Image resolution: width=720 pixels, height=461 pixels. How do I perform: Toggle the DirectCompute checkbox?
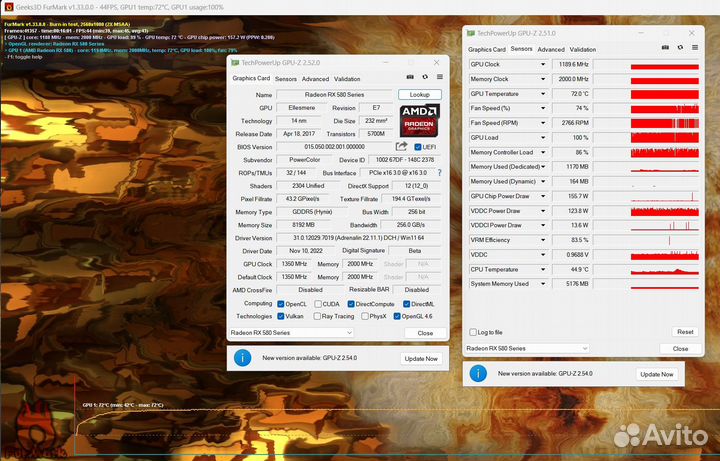(x=351, y=304)
